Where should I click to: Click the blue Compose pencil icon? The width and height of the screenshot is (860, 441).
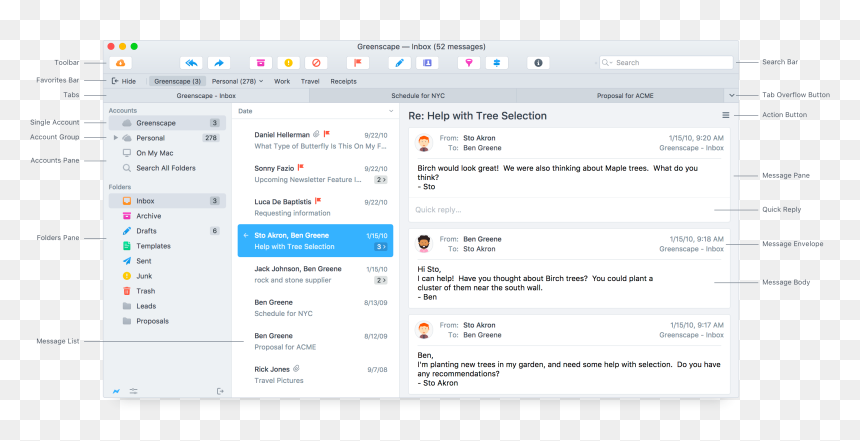400,63
